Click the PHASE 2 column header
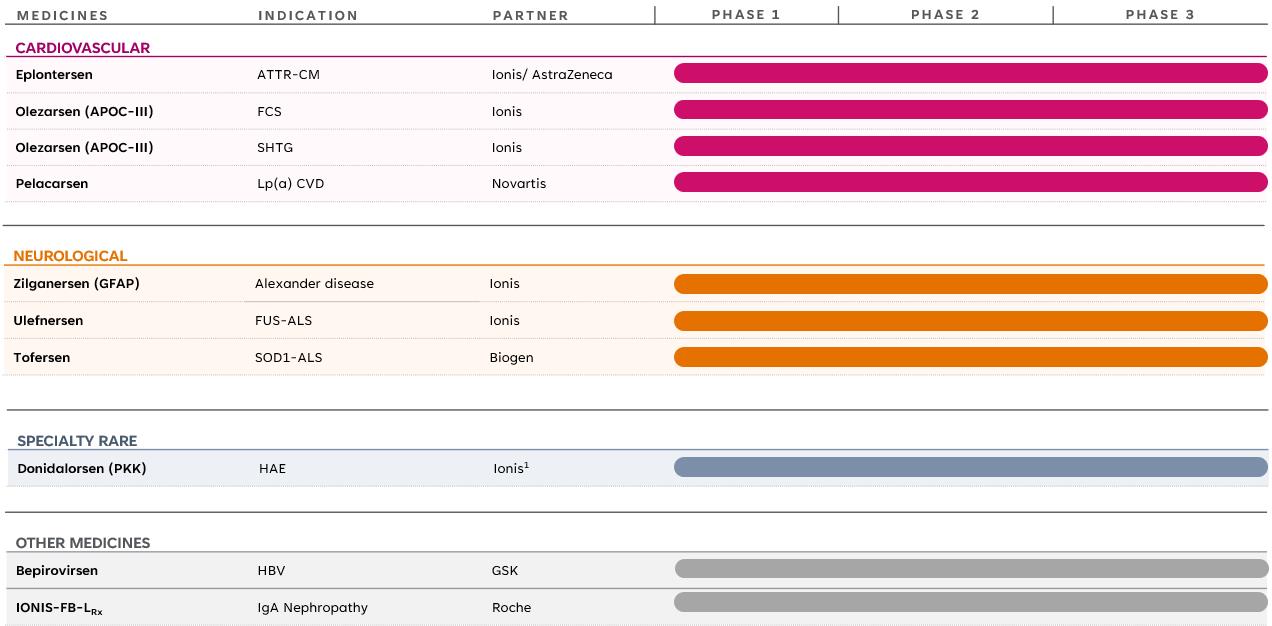1272x626 pixels. click(x=945, y=15)
